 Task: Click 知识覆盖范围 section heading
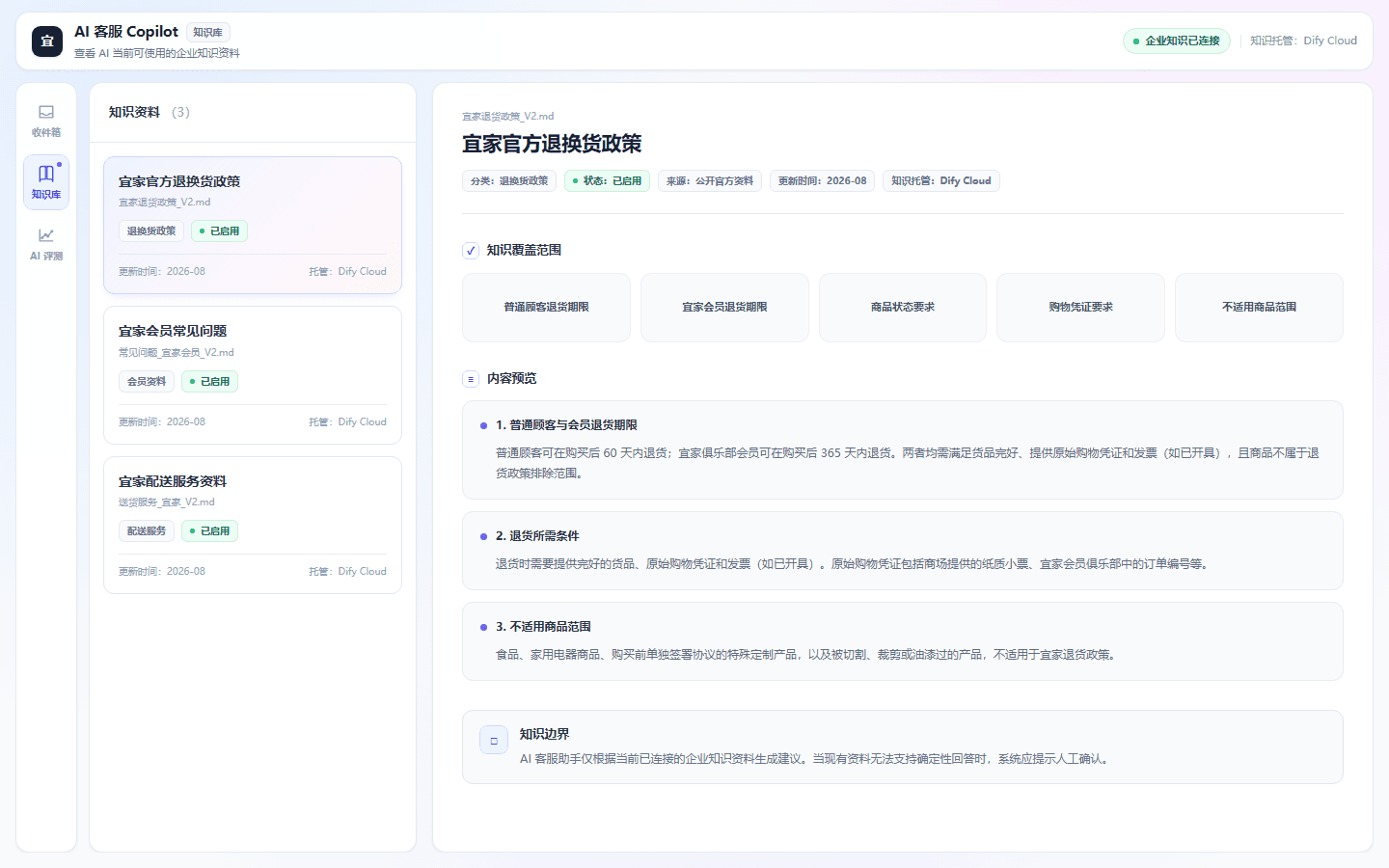coord(524,251)
